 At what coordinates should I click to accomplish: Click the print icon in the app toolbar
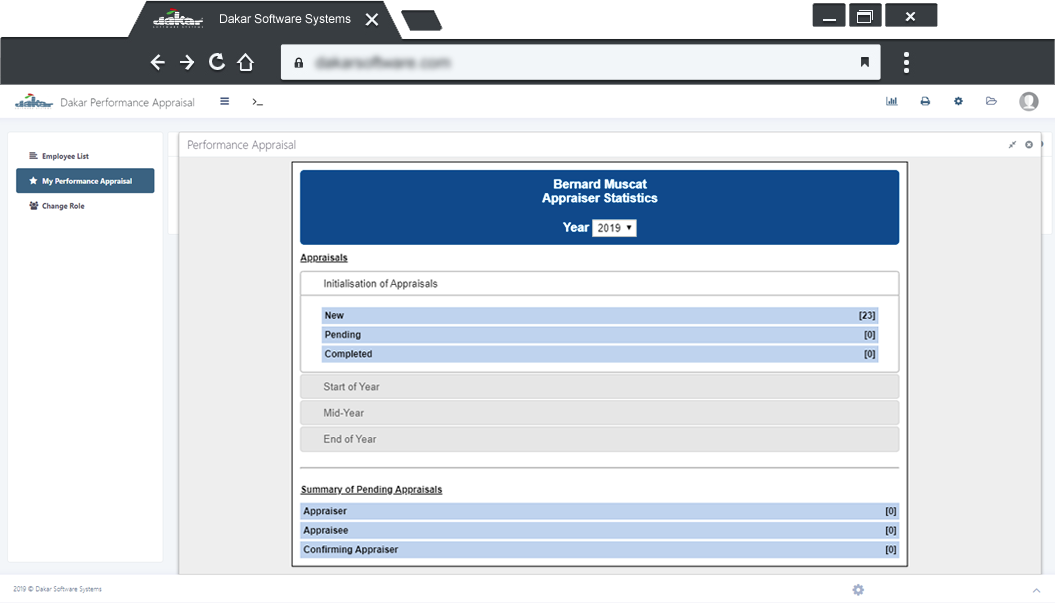[x=924, y=101]
